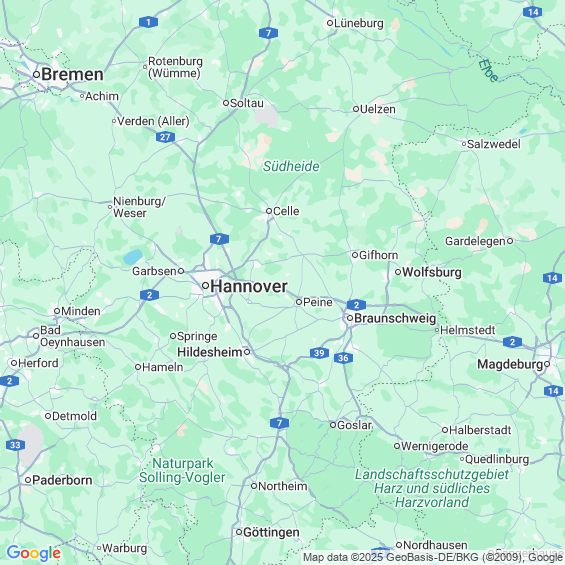This screenshot has width=565, height=565.
Task: Click the Südheide nature park label
Action: point(291,166)
